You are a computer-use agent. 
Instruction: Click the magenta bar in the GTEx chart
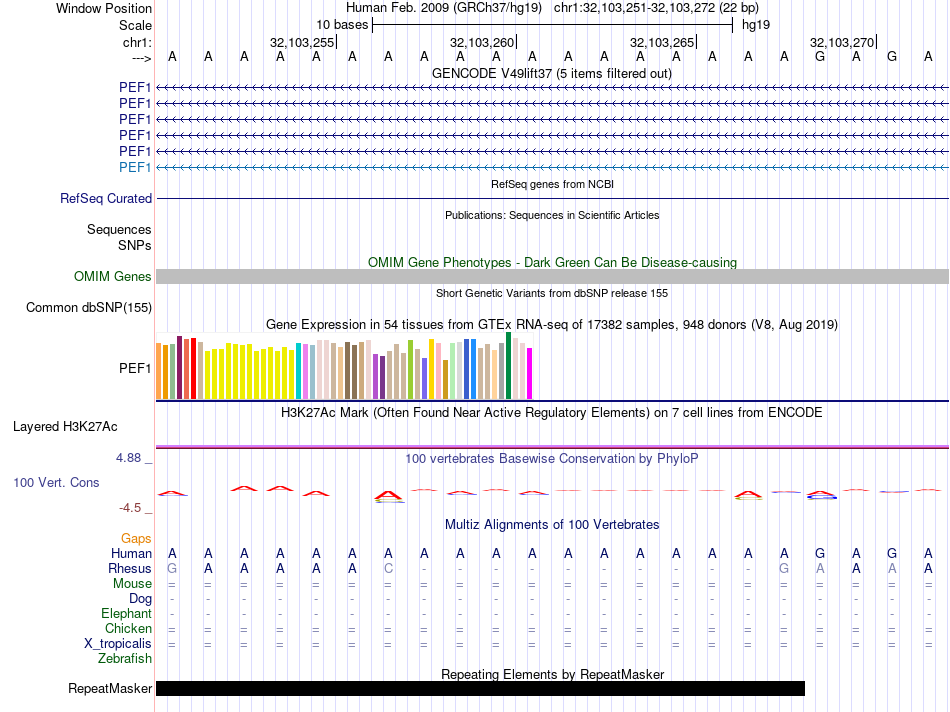(530, 372)
